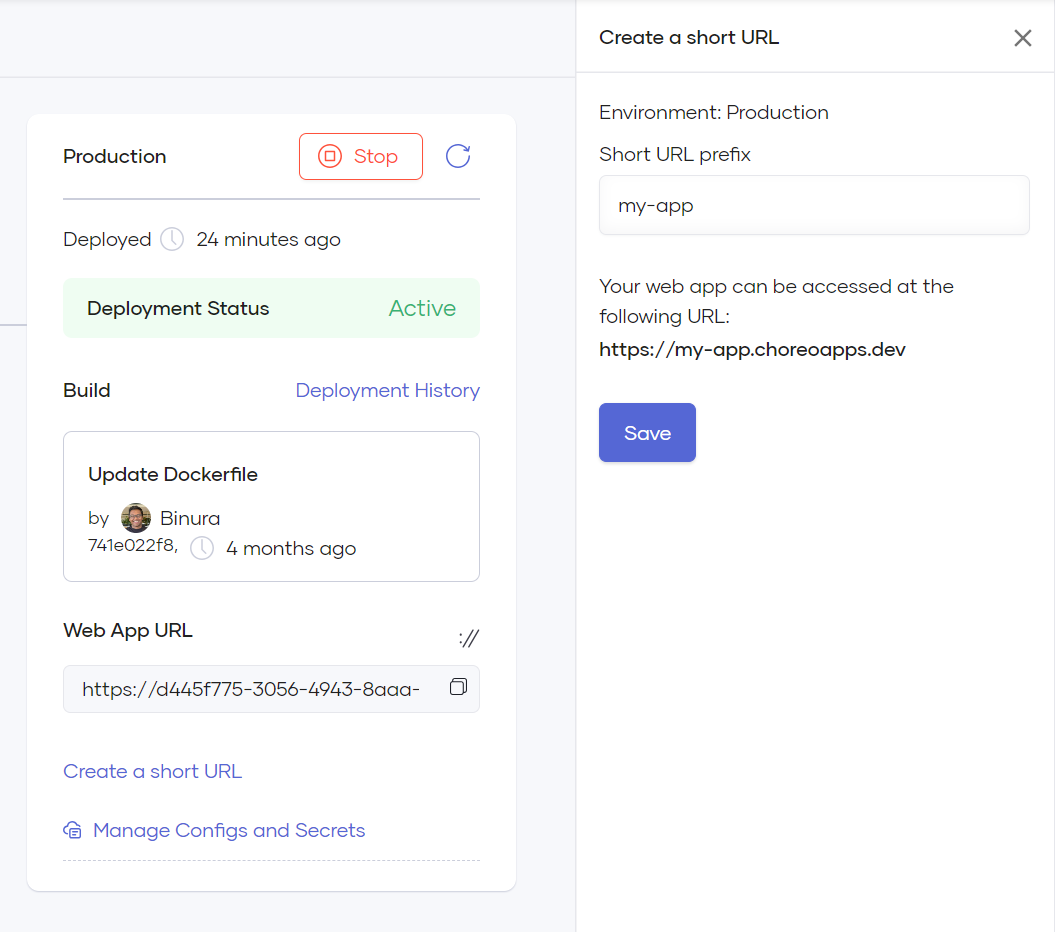Click the clock icon beside Deployed
This screenshot has height=932, width=1055.
172,240
